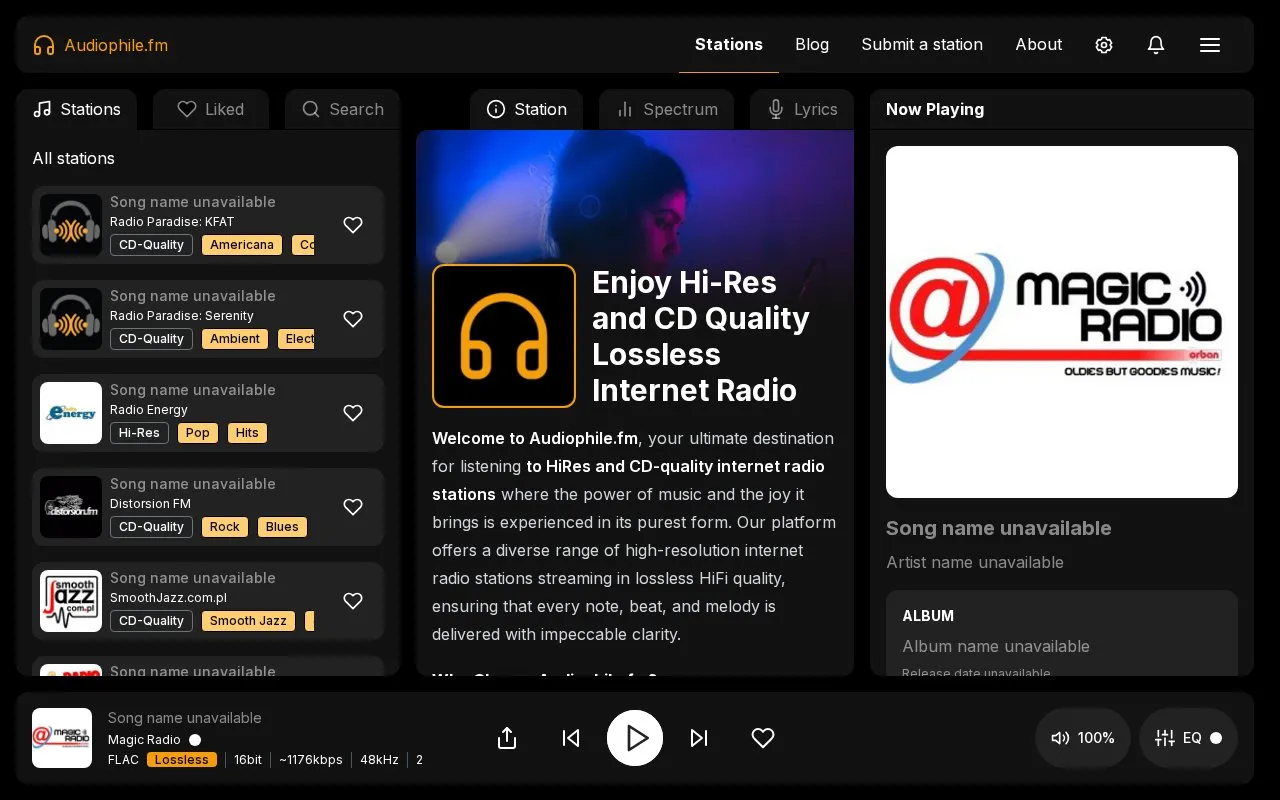Click the Americana genre tag

click(242, 245)
